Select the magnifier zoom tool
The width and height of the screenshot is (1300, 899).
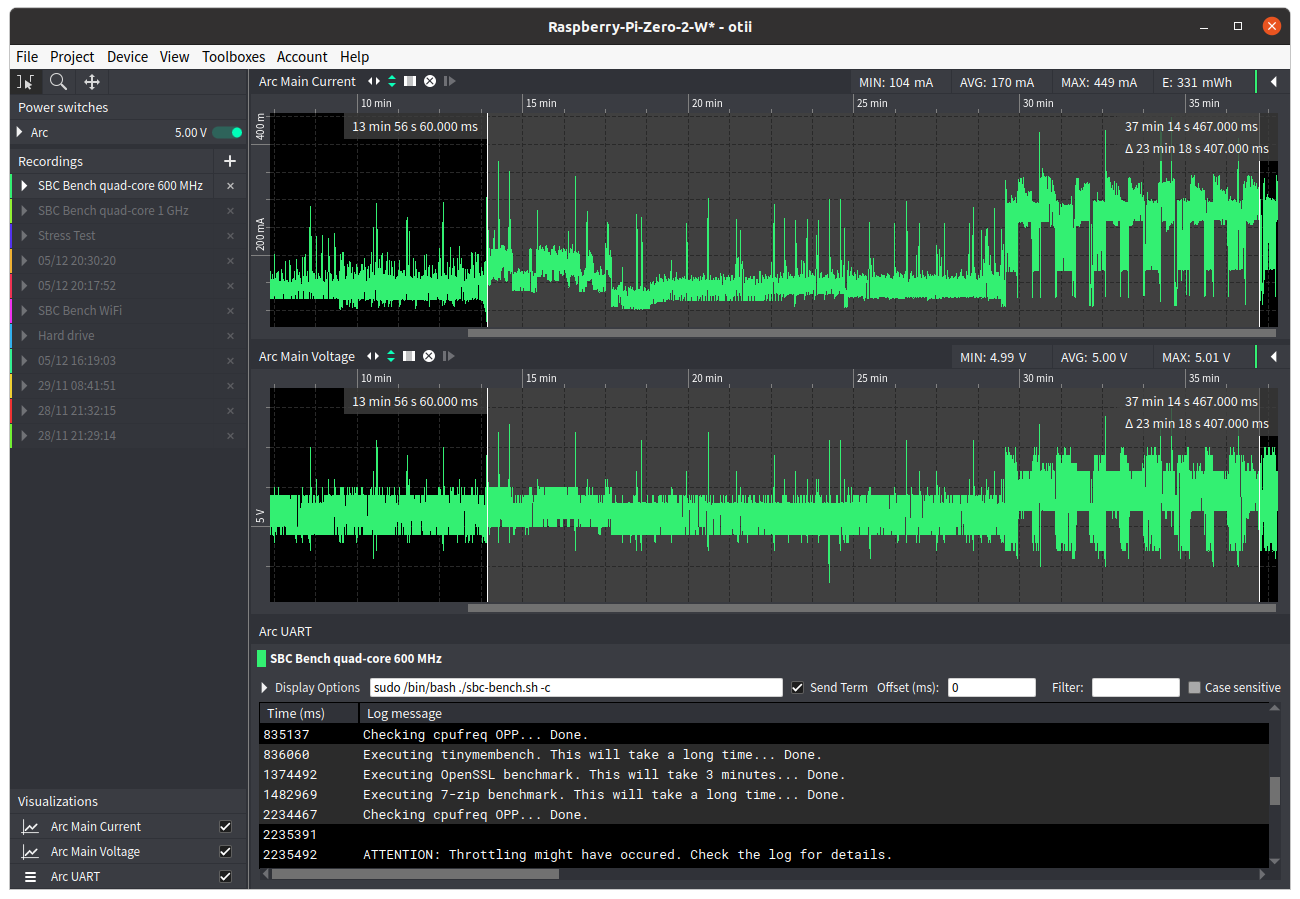point(59,82)
